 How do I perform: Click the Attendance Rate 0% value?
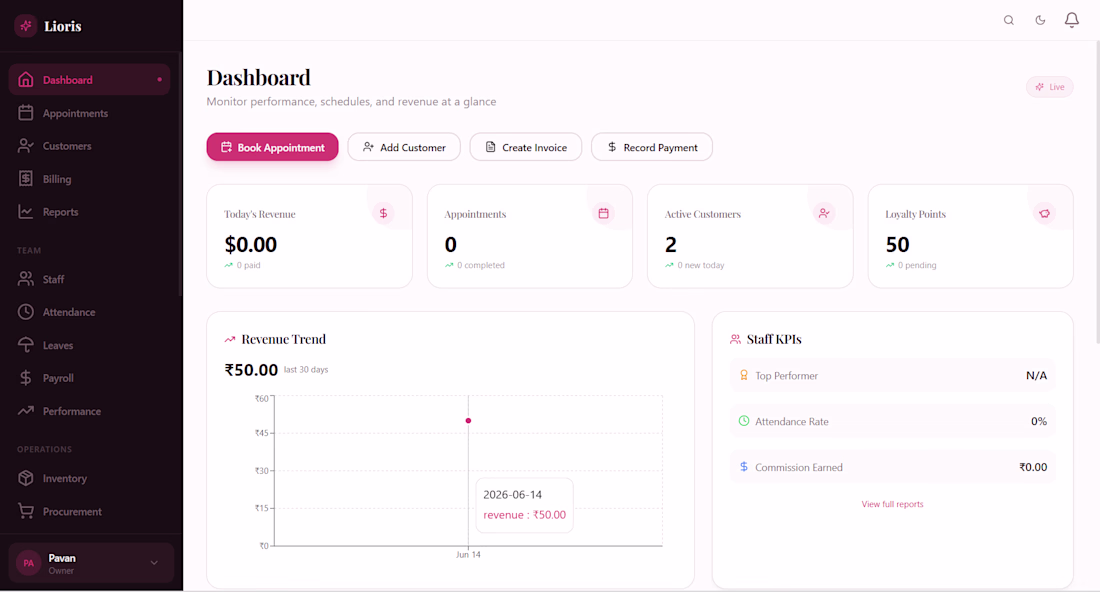[1039, 422]
